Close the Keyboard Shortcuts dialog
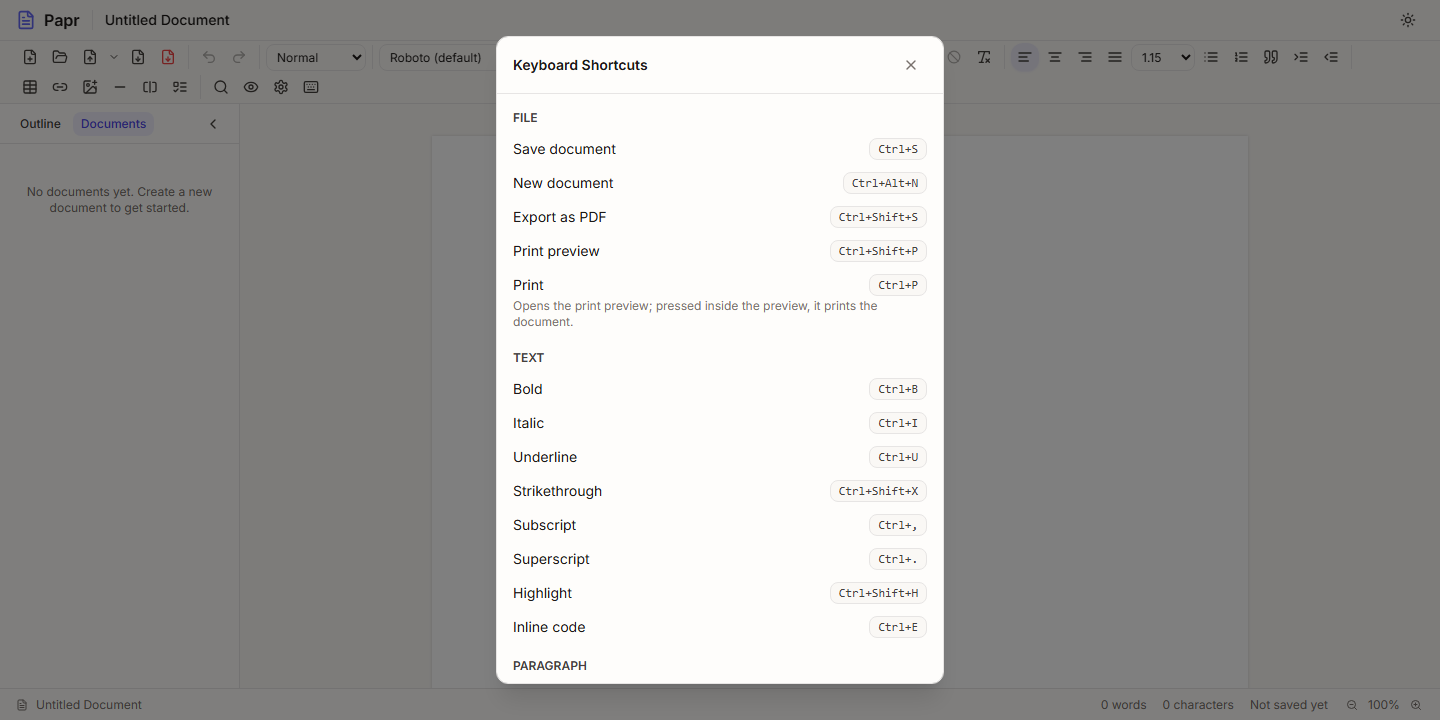1440x720 pixels. [x=911, y=65]
